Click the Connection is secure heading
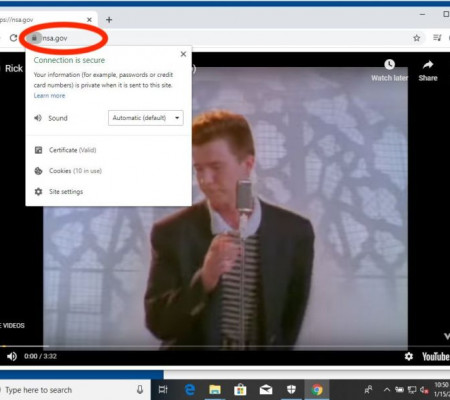Screen dimensions: 450x400 [69, 60]
